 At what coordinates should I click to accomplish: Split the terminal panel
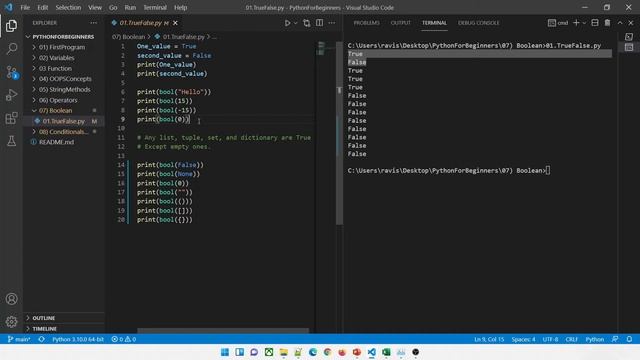pyautogui.click(x=595, y=23)
